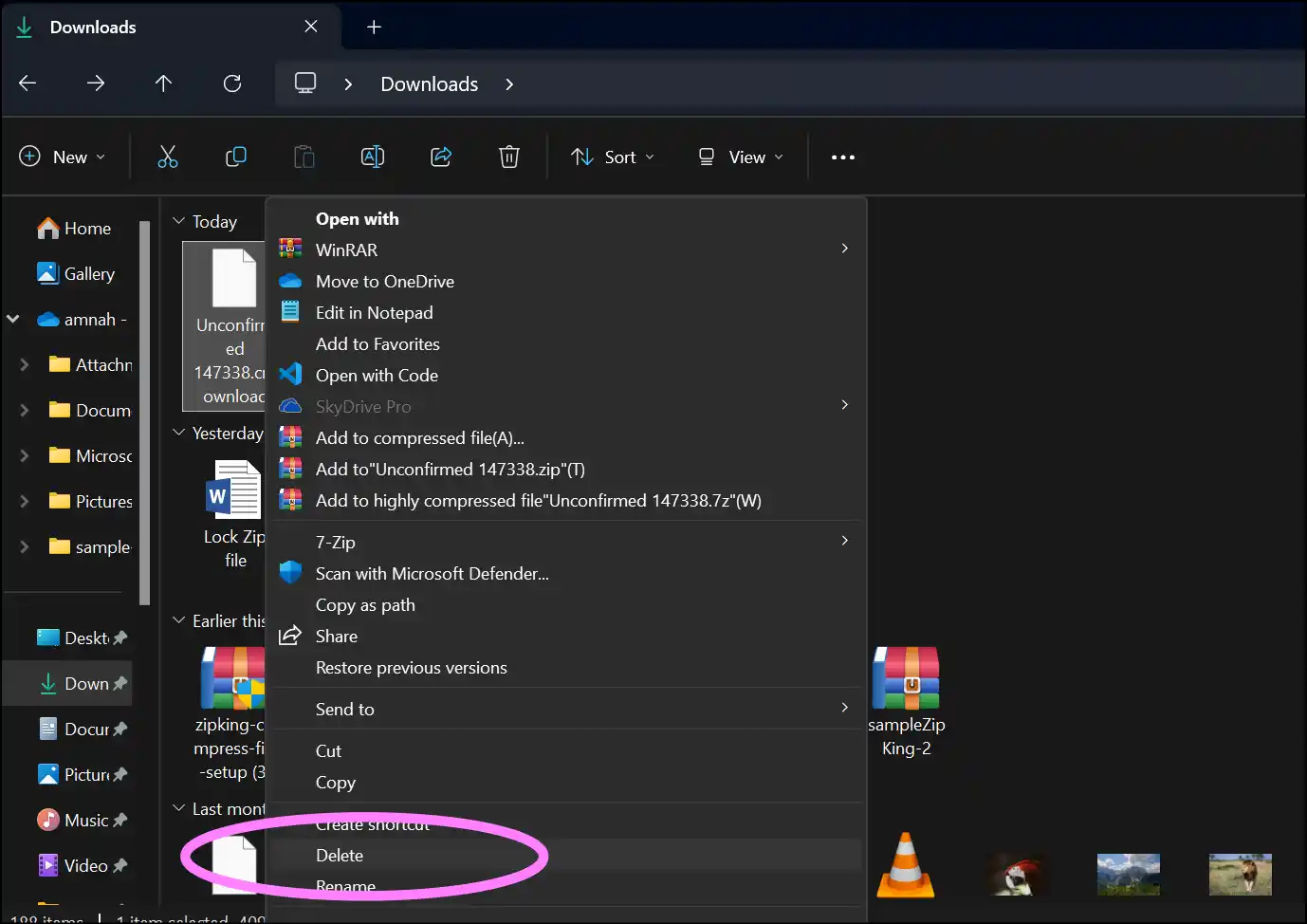
Task: Expand the Attachments folder chevron
Action: click(25, 365)
